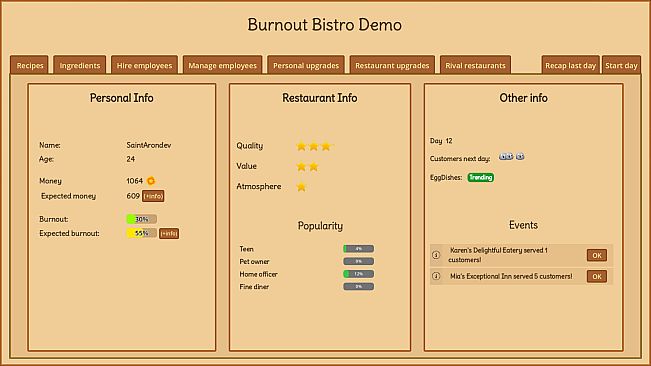Click the single customer icon for next day

click(x=520, y=156)
